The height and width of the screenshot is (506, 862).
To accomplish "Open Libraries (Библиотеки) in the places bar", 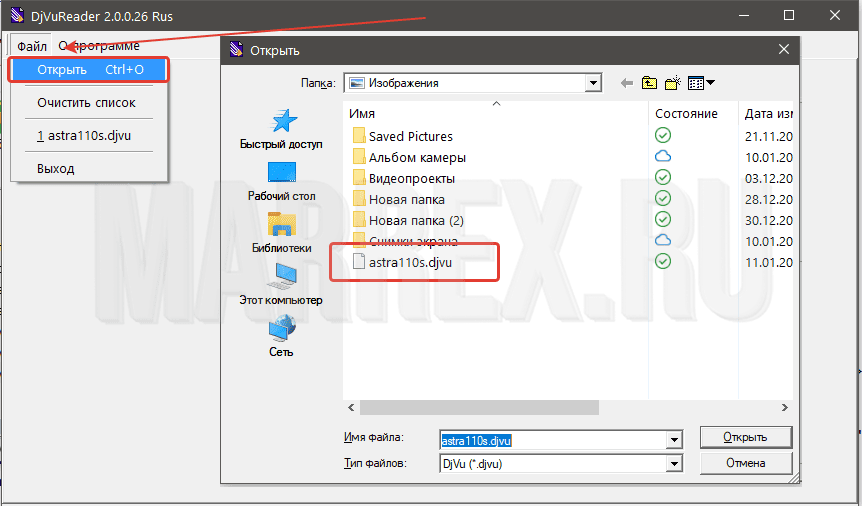I will 281,233.
